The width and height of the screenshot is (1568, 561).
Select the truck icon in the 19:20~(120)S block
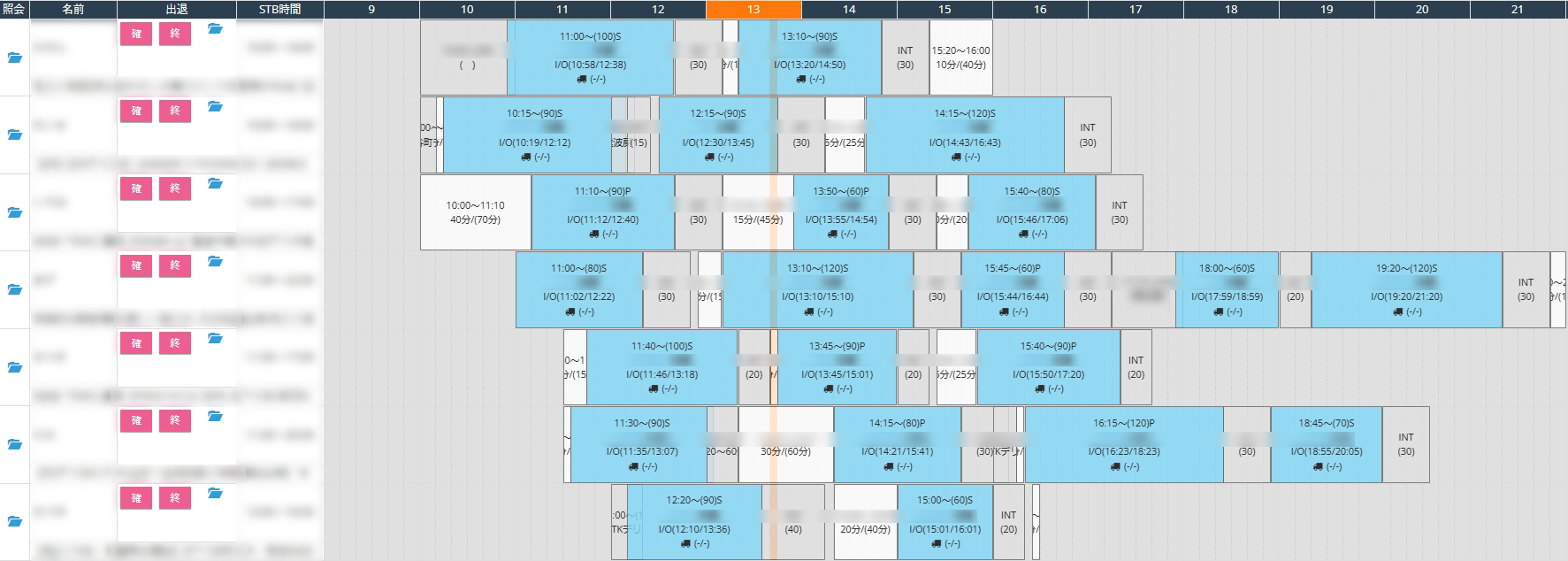coord(1397,311)
